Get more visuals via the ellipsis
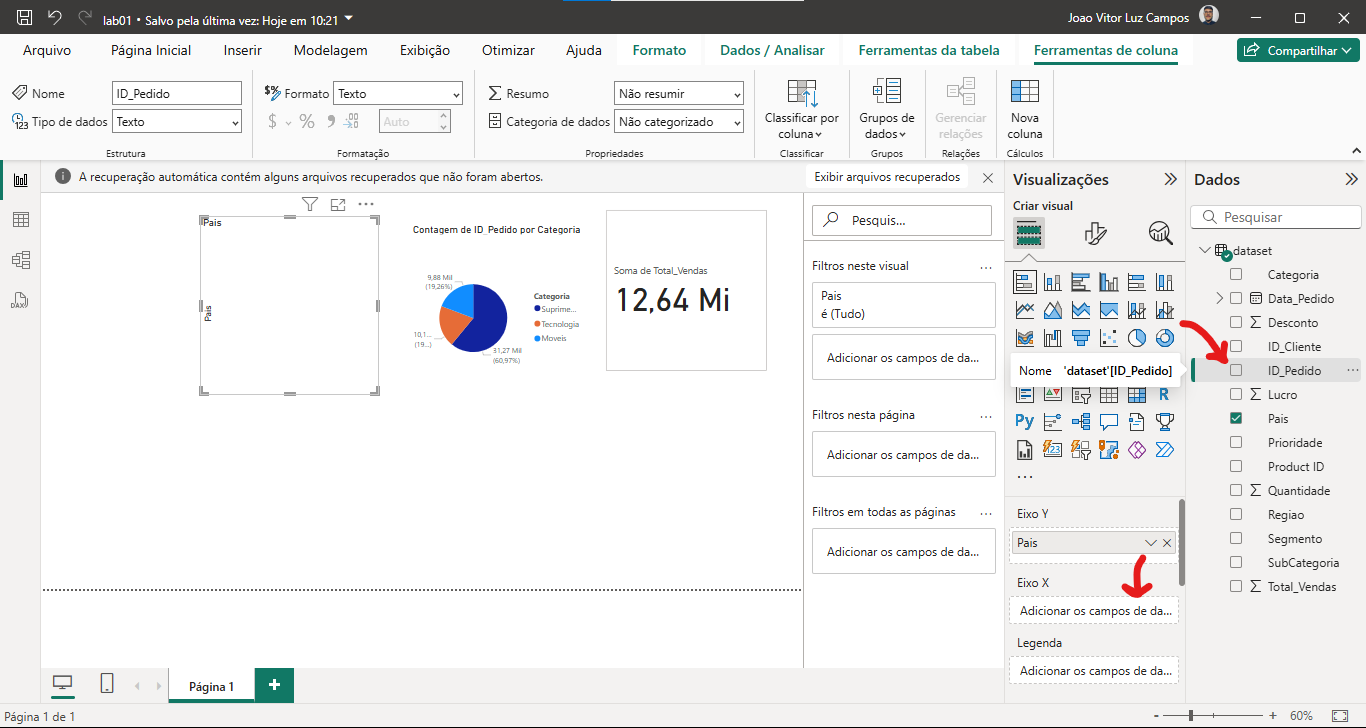 [1024, 476]
